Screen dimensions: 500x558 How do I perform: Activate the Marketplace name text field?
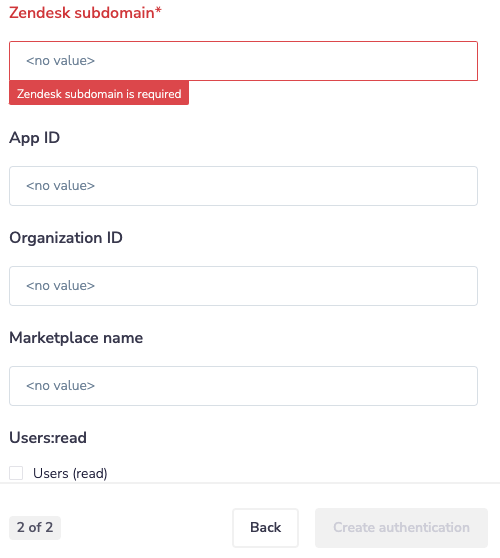243,386
